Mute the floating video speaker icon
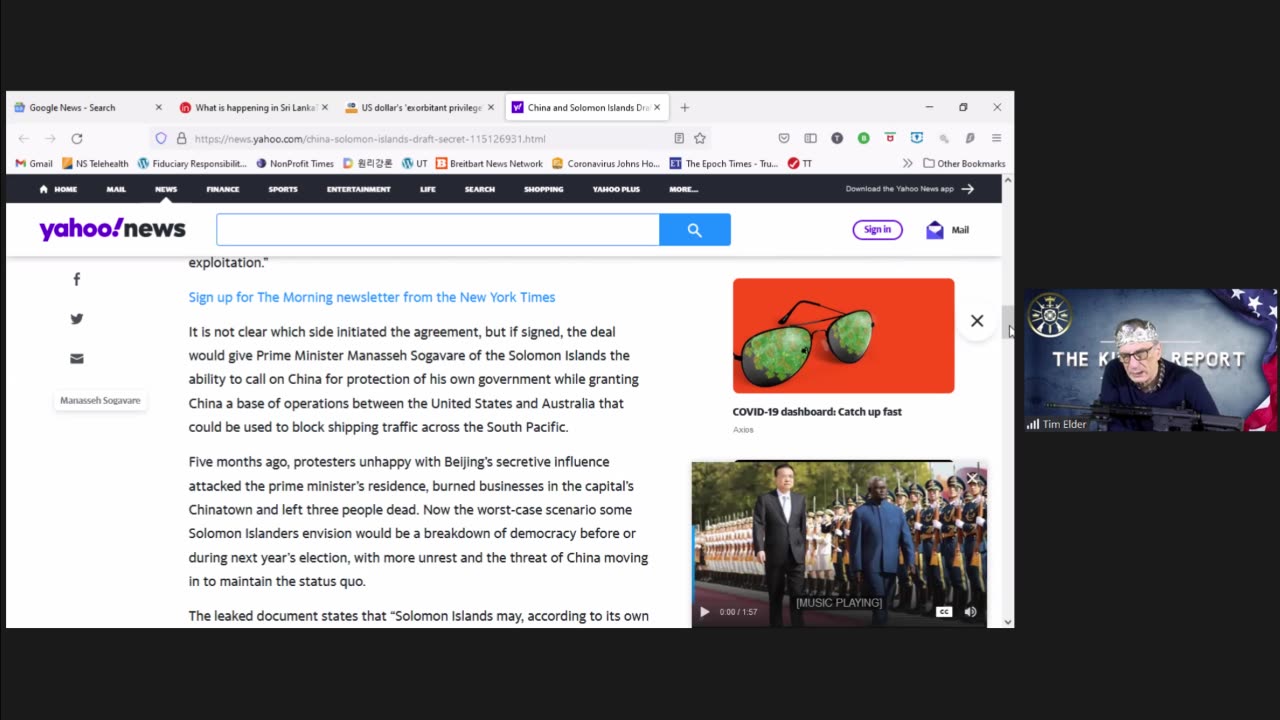This screenshot has height=720, width=1280. (970, 612)
